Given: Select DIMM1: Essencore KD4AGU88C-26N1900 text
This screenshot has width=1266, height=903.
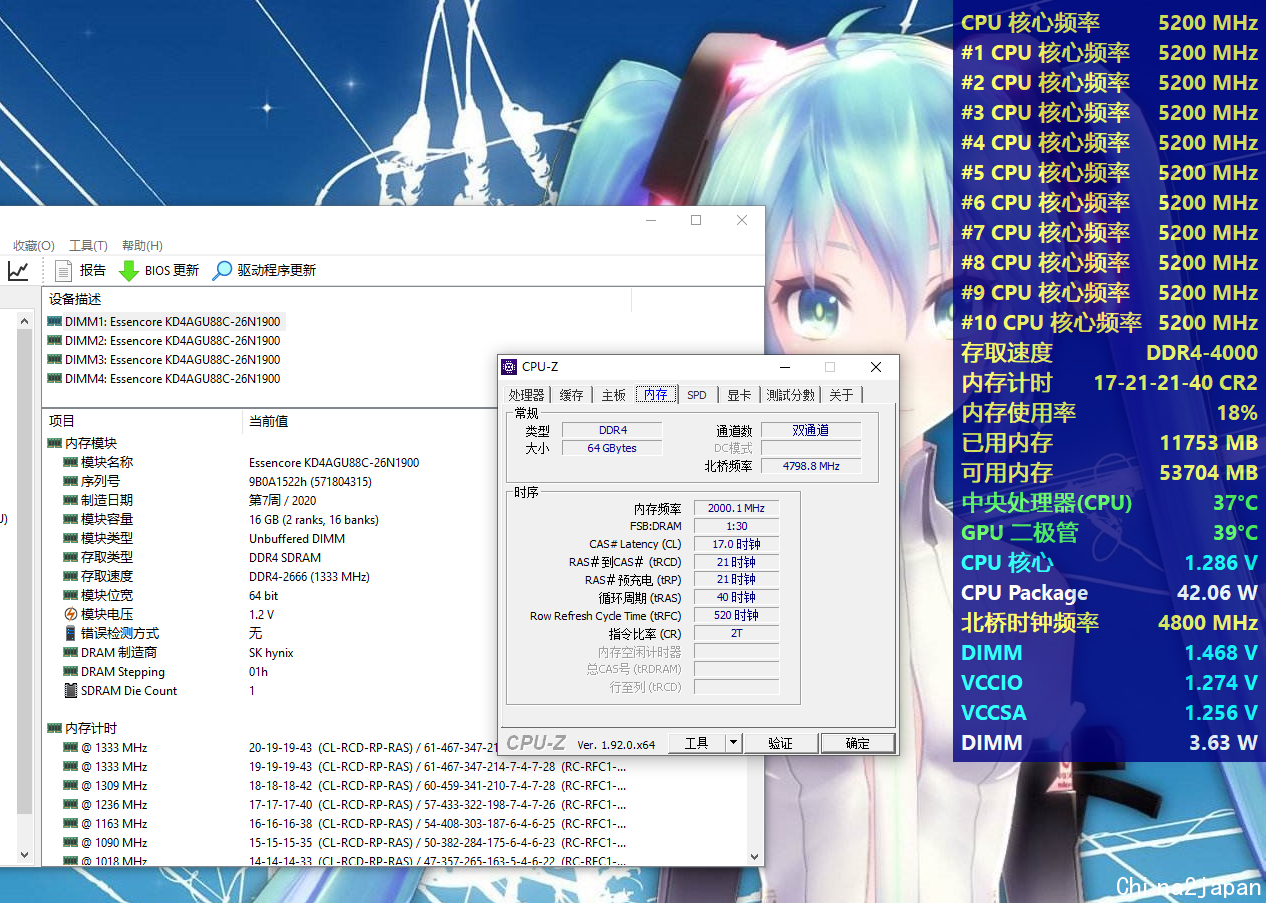Looking at the screenshot, I should [x=172, y=321].
